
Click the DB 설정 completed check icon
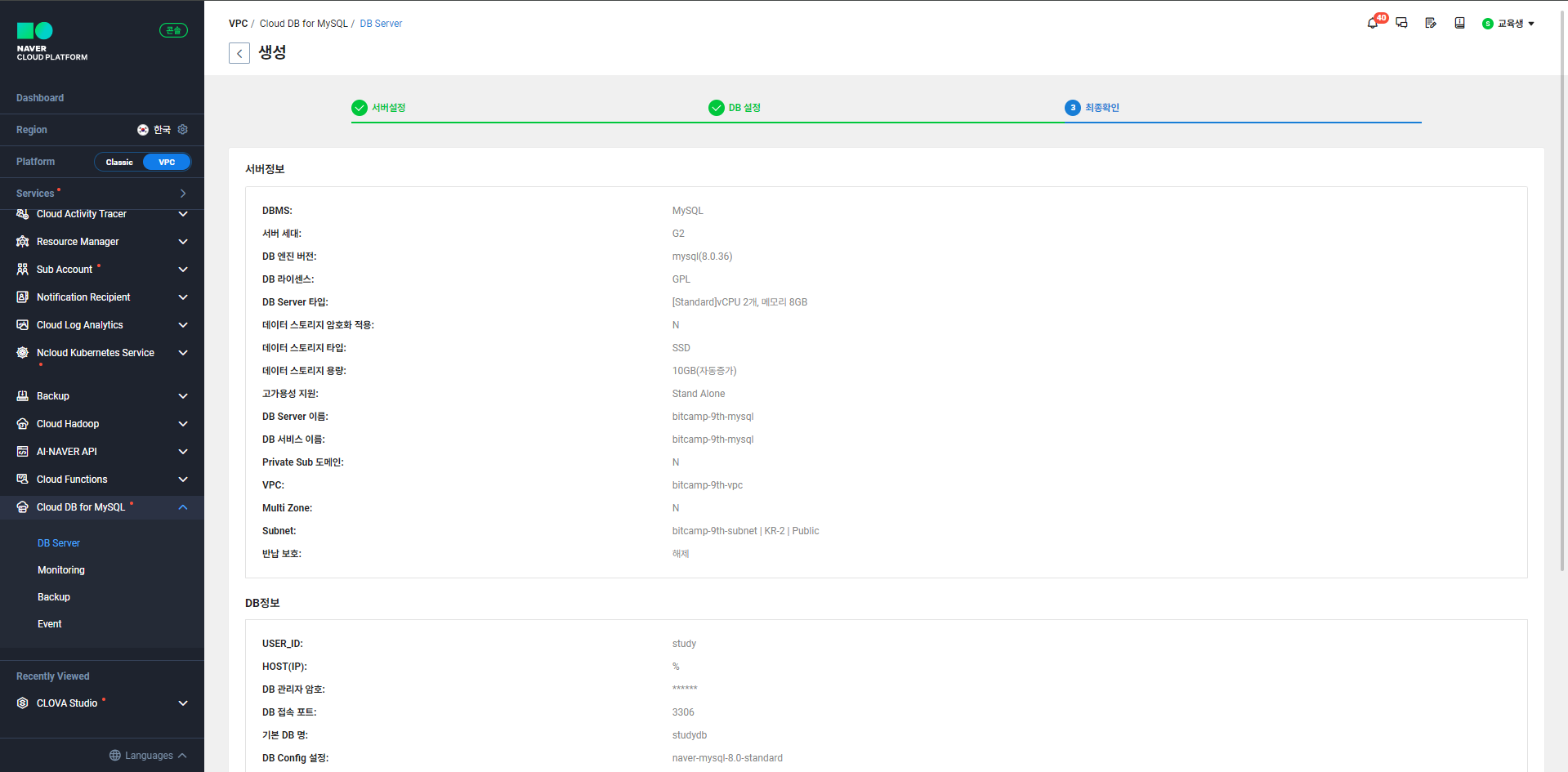717,108
